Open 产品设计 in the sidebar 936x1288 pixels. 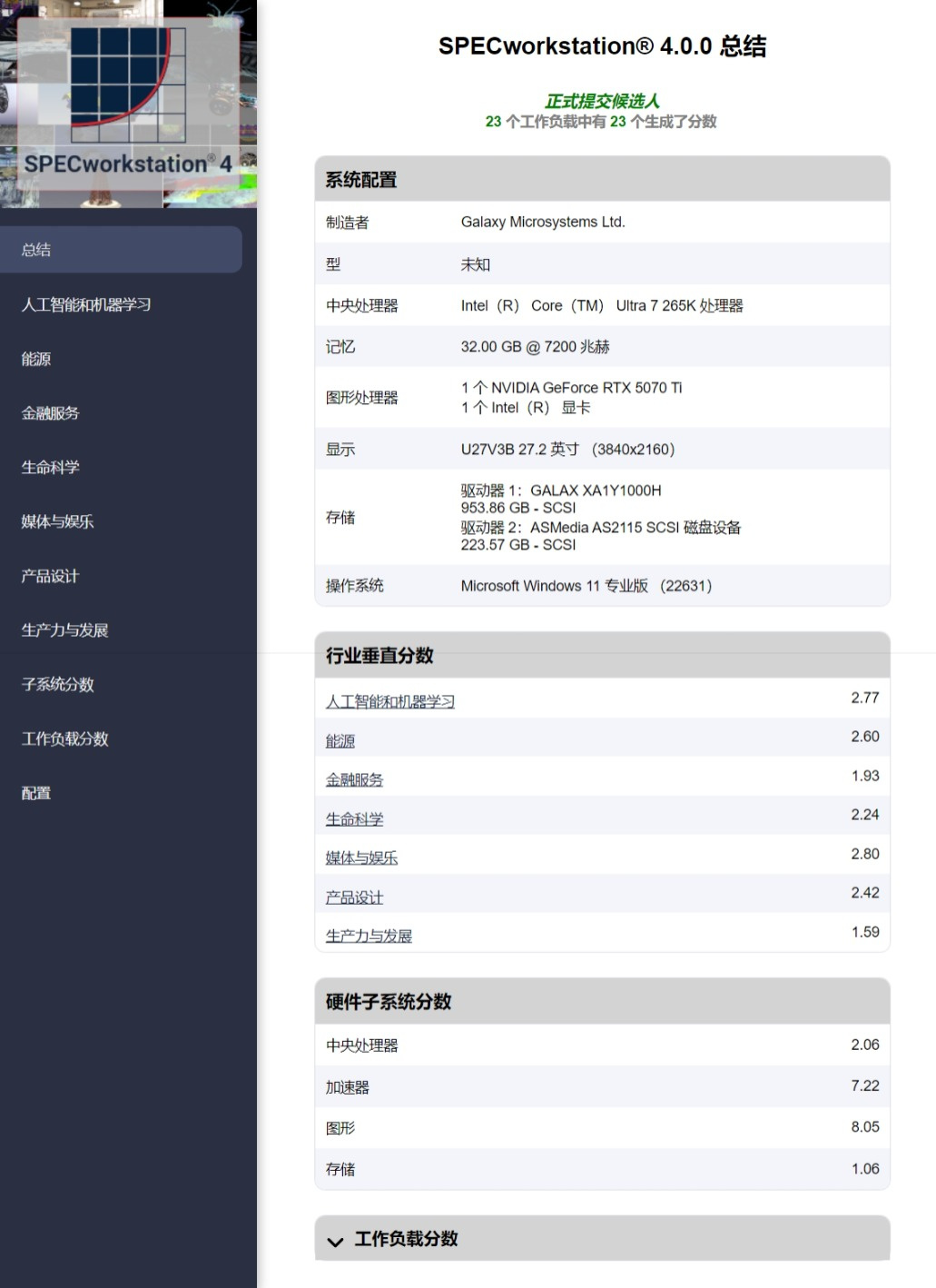[51, 576]
